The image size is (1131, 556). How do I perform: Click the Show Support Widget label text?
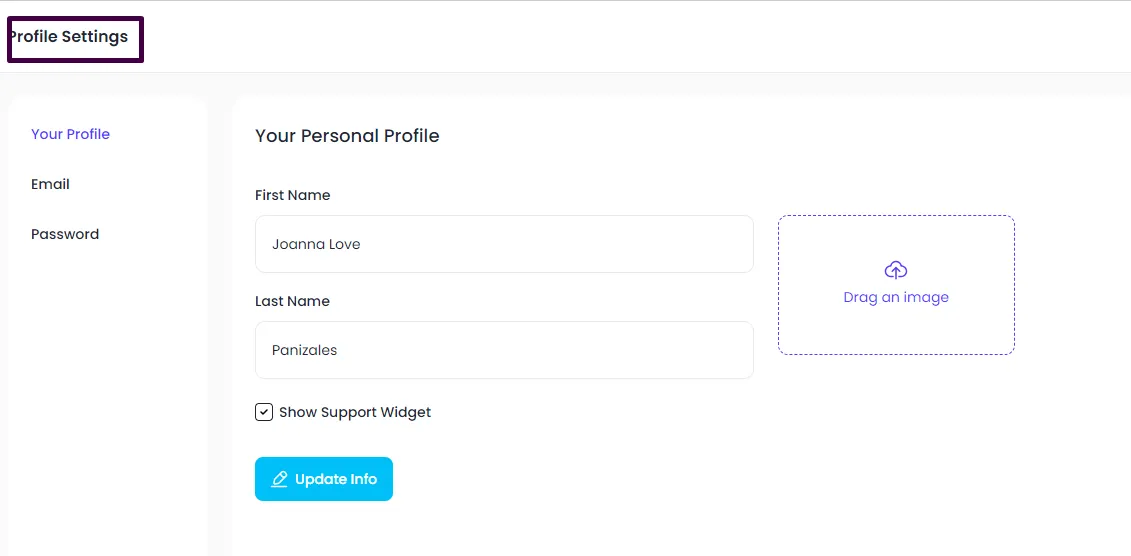pos(355,412)
